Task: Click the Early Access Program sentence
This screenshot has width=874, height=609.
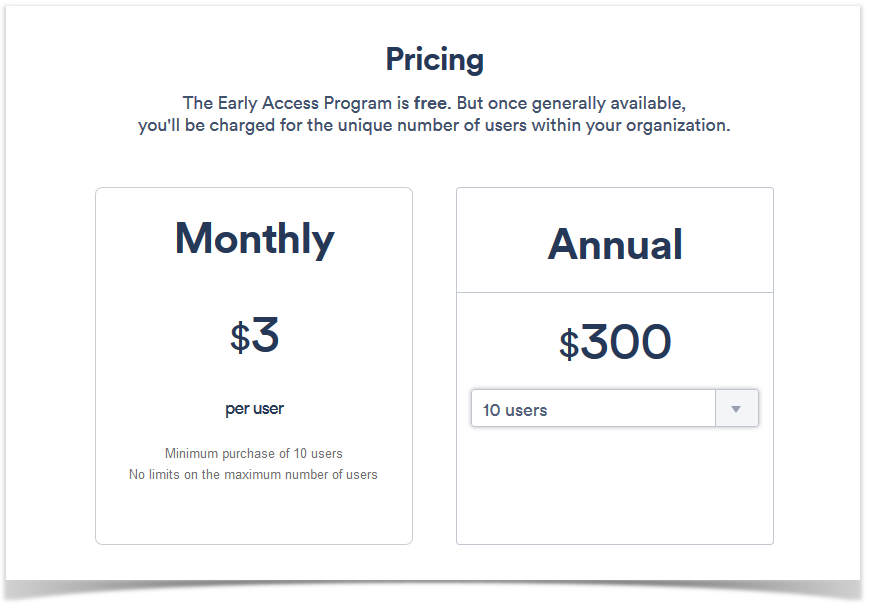Action: point(434,103)
